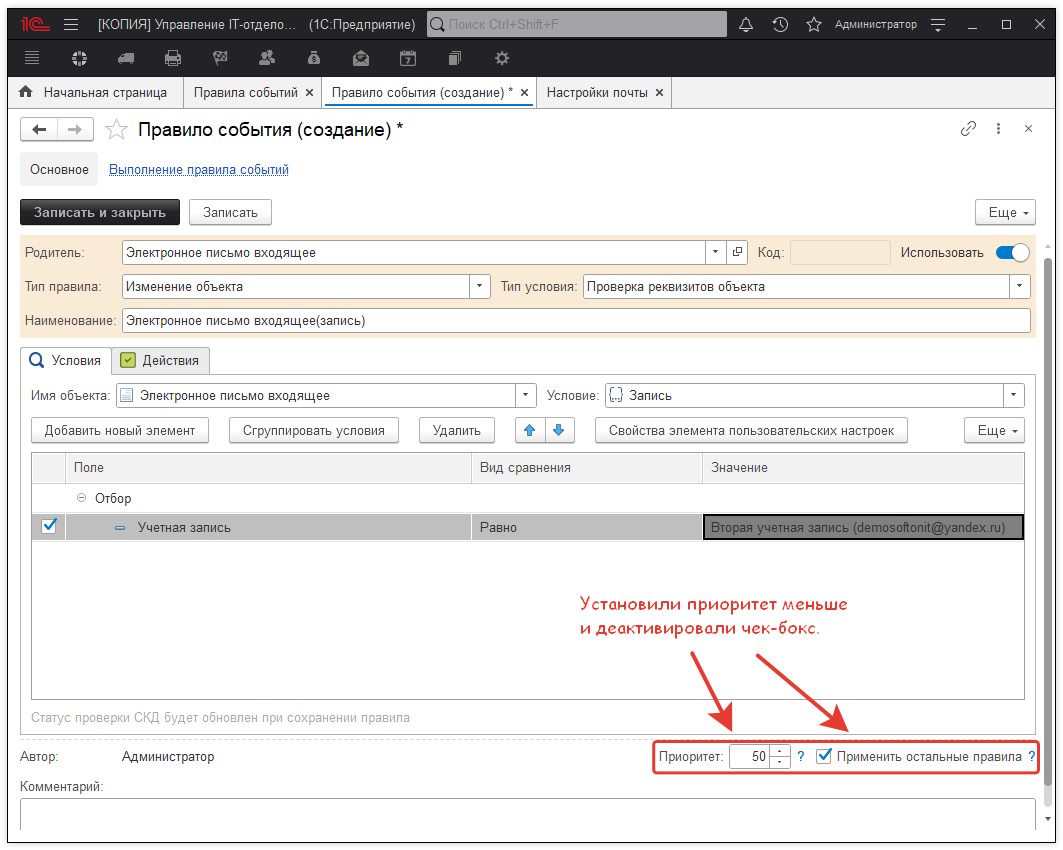Click the Записать и закрыть button
This screenshot has width=1063, height=850.
100,212
